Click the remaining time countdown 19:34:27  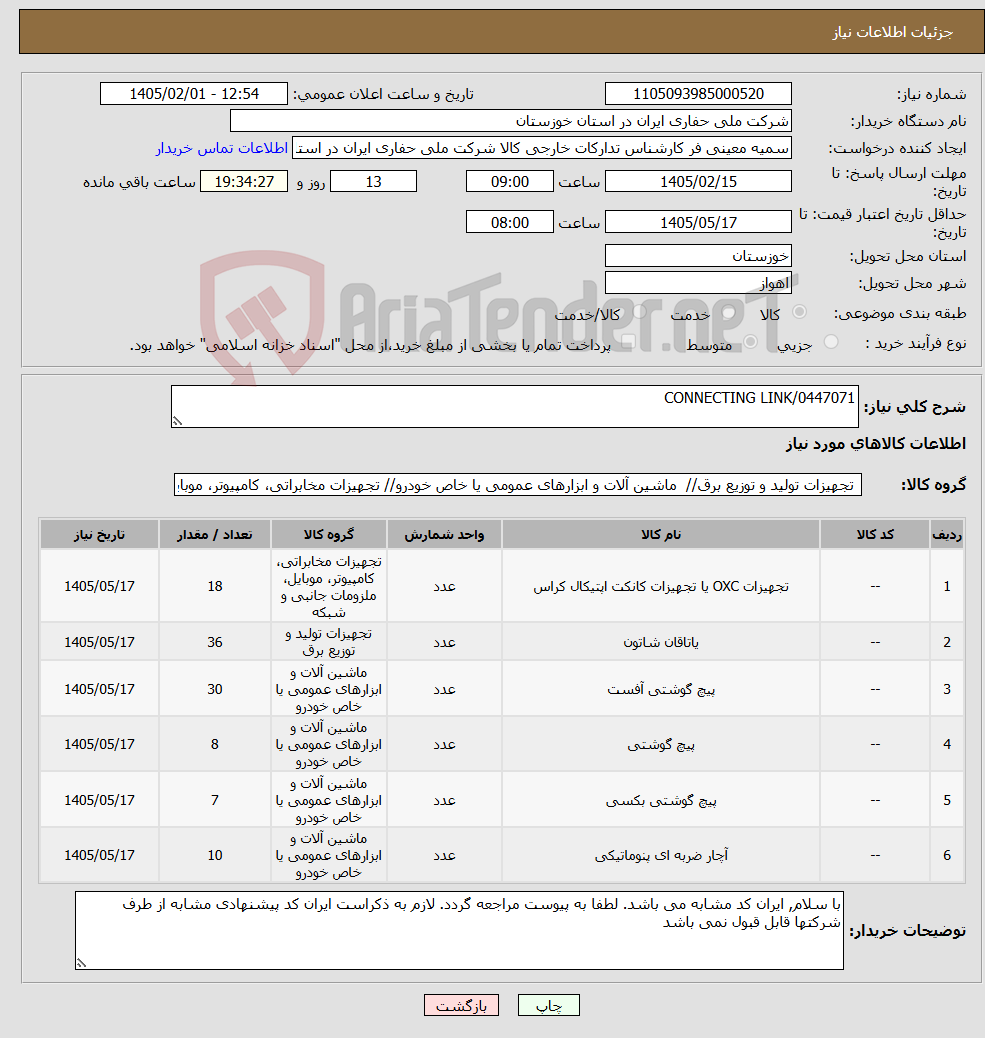coord(244,181)
